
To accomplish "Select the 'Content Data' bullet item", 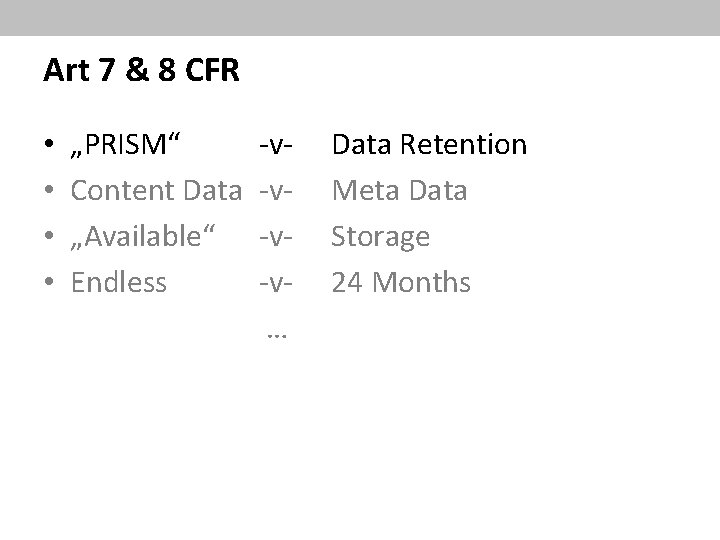I will 156,191.
